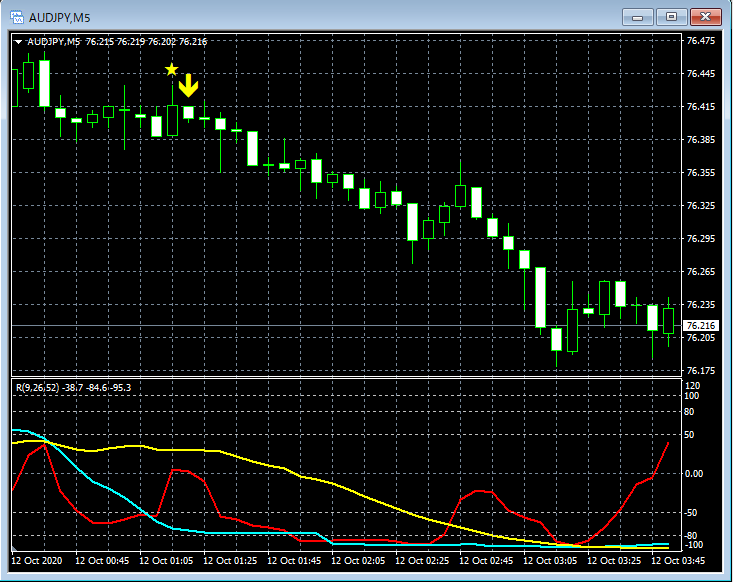Click the -100 level on indicator scale

click(692, 545)
